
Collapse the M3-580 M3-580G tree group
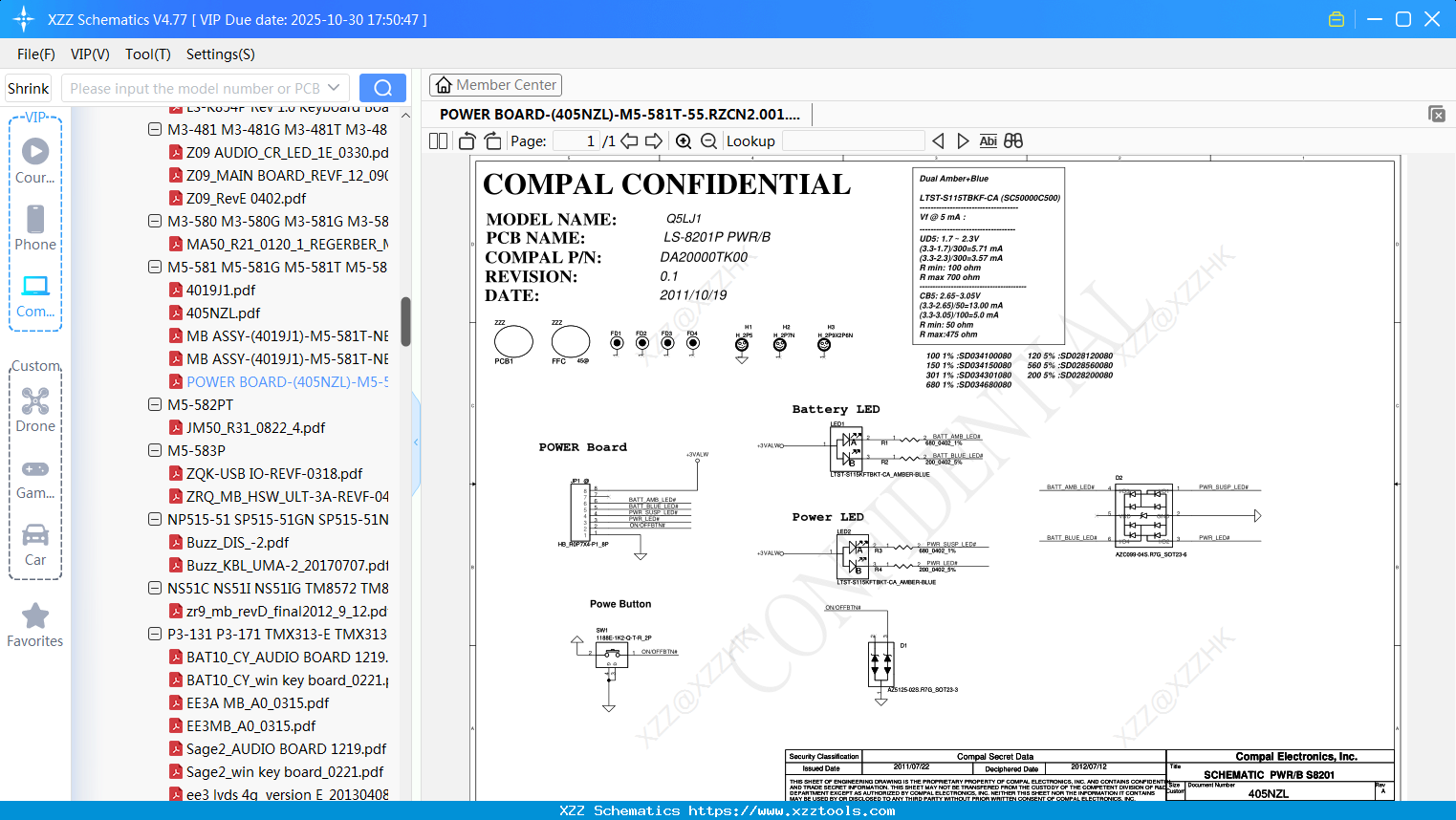(x=155, y=221)
